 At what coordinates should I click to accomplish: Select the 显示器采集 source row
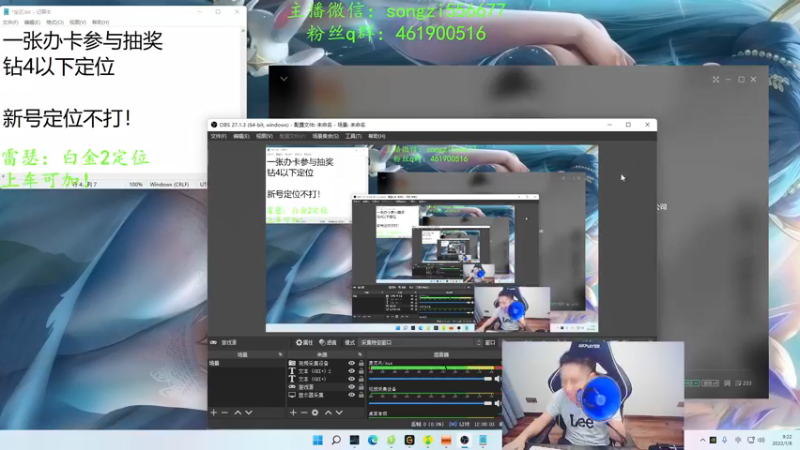coord(326,395)
